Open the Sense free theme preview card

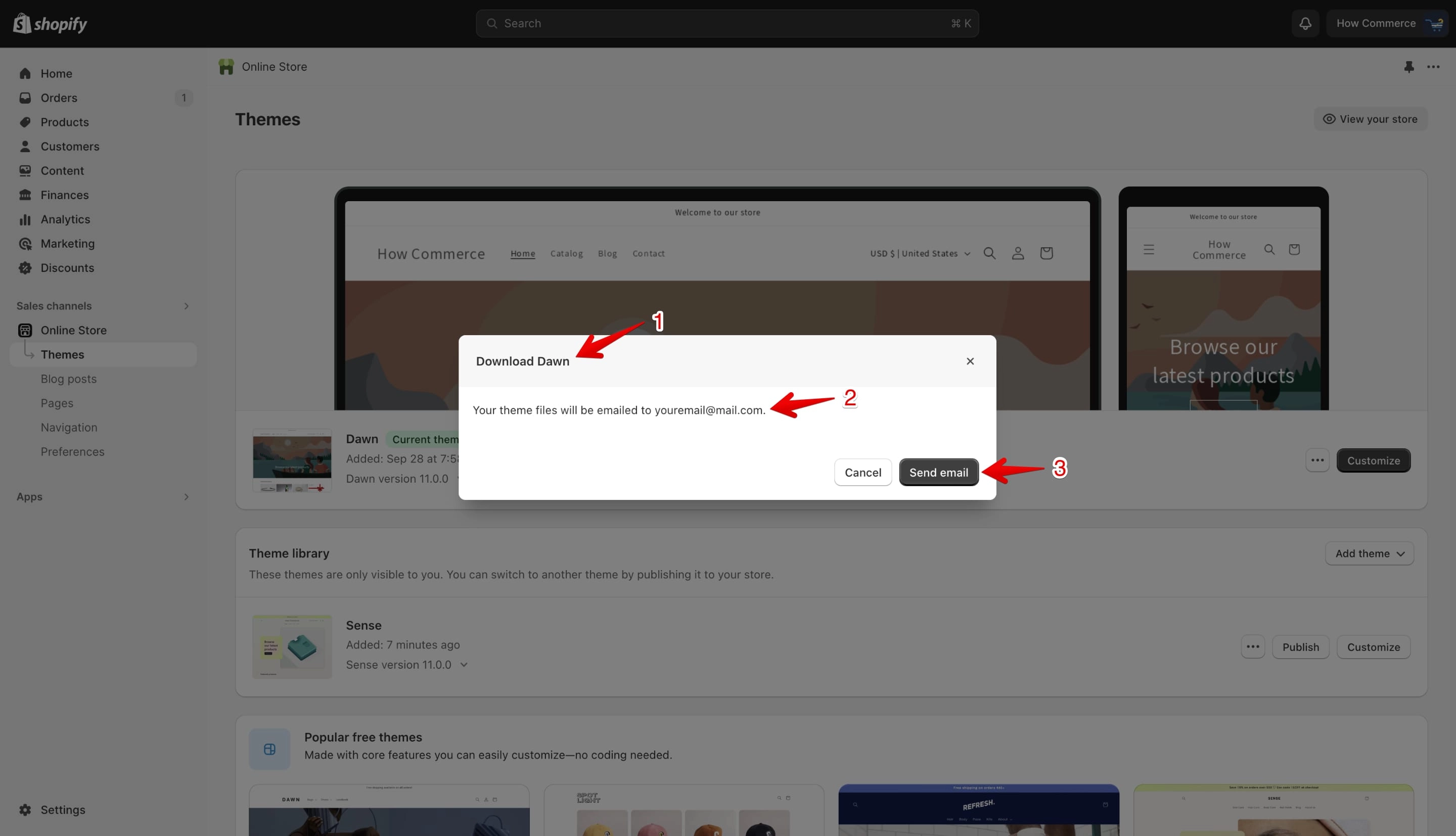[1273, 810]
